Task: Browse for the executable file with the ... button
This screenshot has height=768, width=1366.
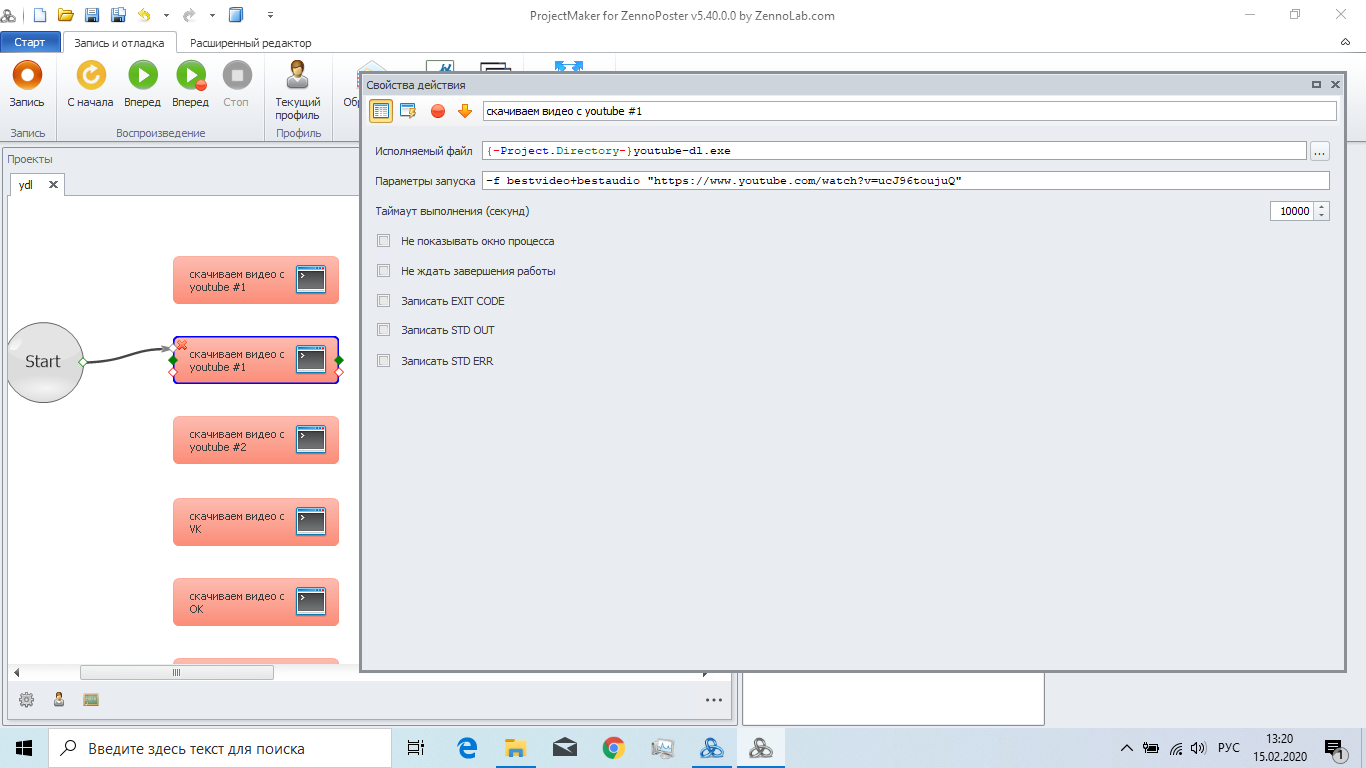Action: [1320, 151]
